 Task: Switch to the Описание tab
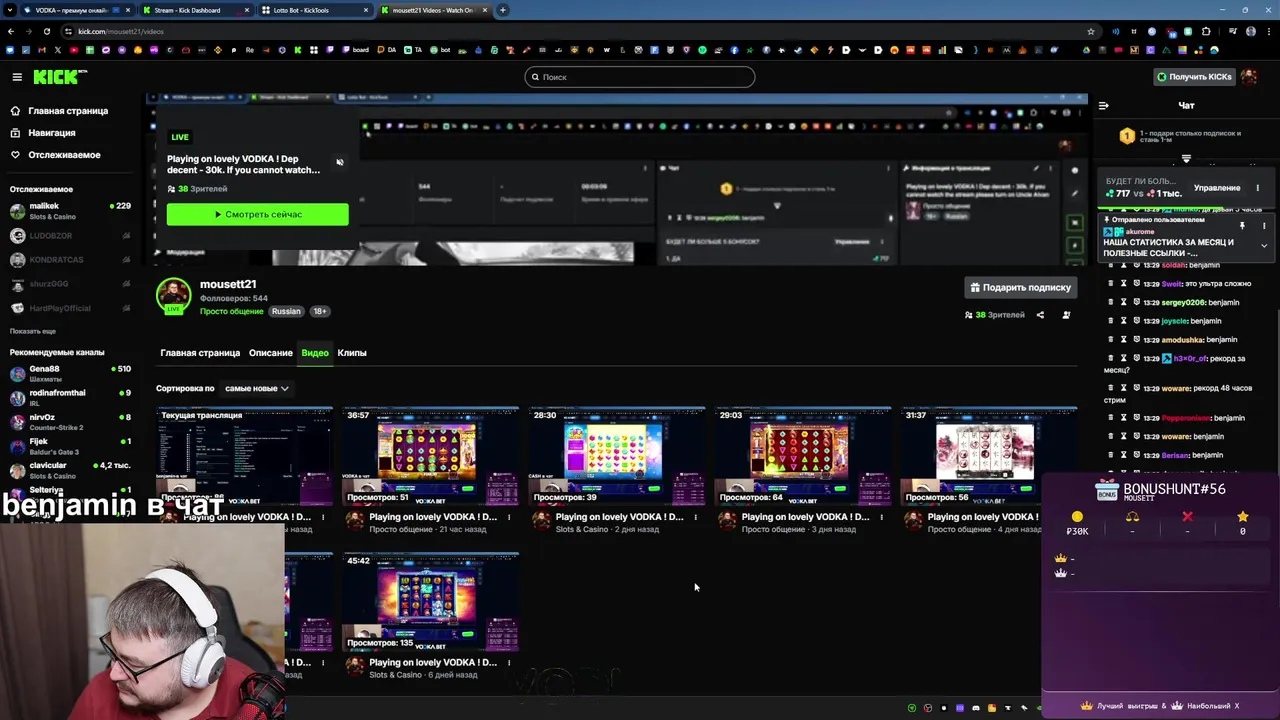pos(271,353)
